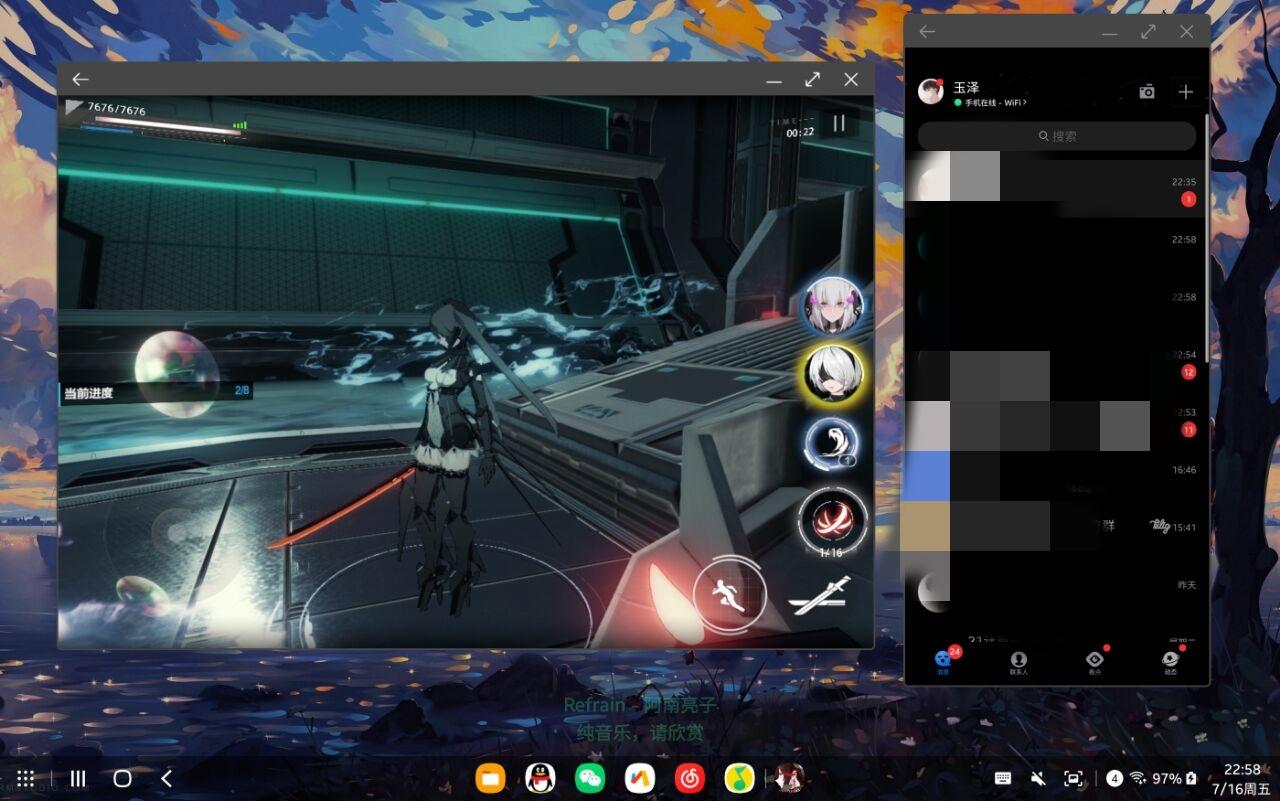Toggle the muted sound icon in taskbar
The height and width of the screenshot is (801, 1280).
[1038, 778]
